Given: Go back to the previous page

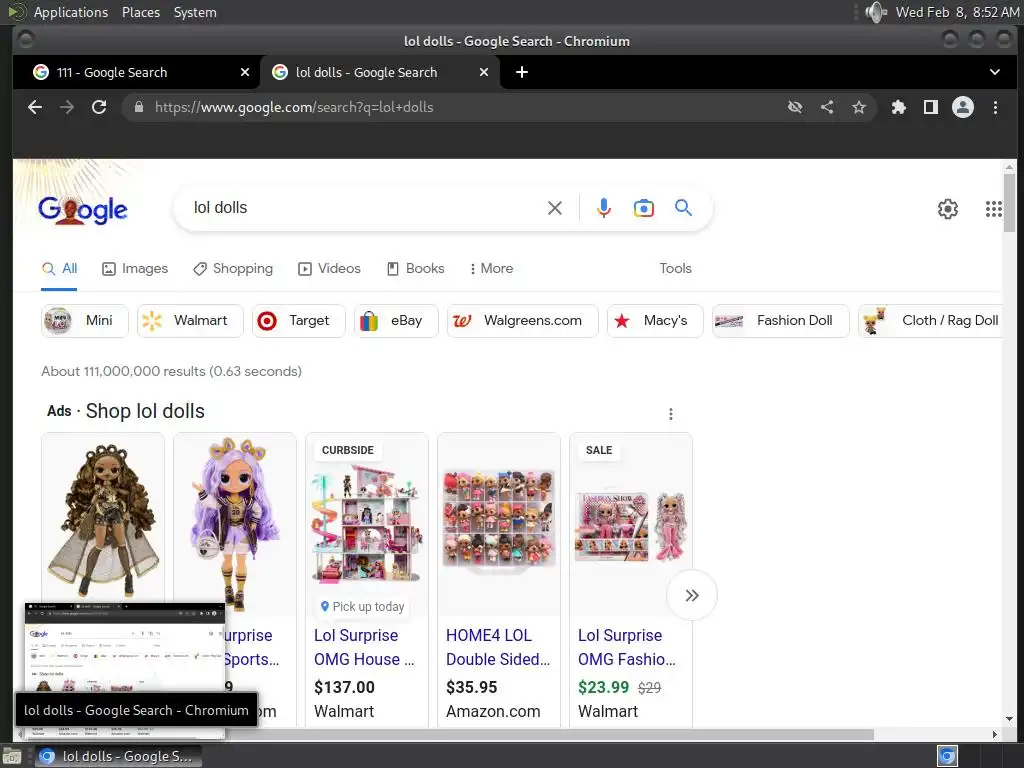Looking at the screenshot, I should point(35,107).
